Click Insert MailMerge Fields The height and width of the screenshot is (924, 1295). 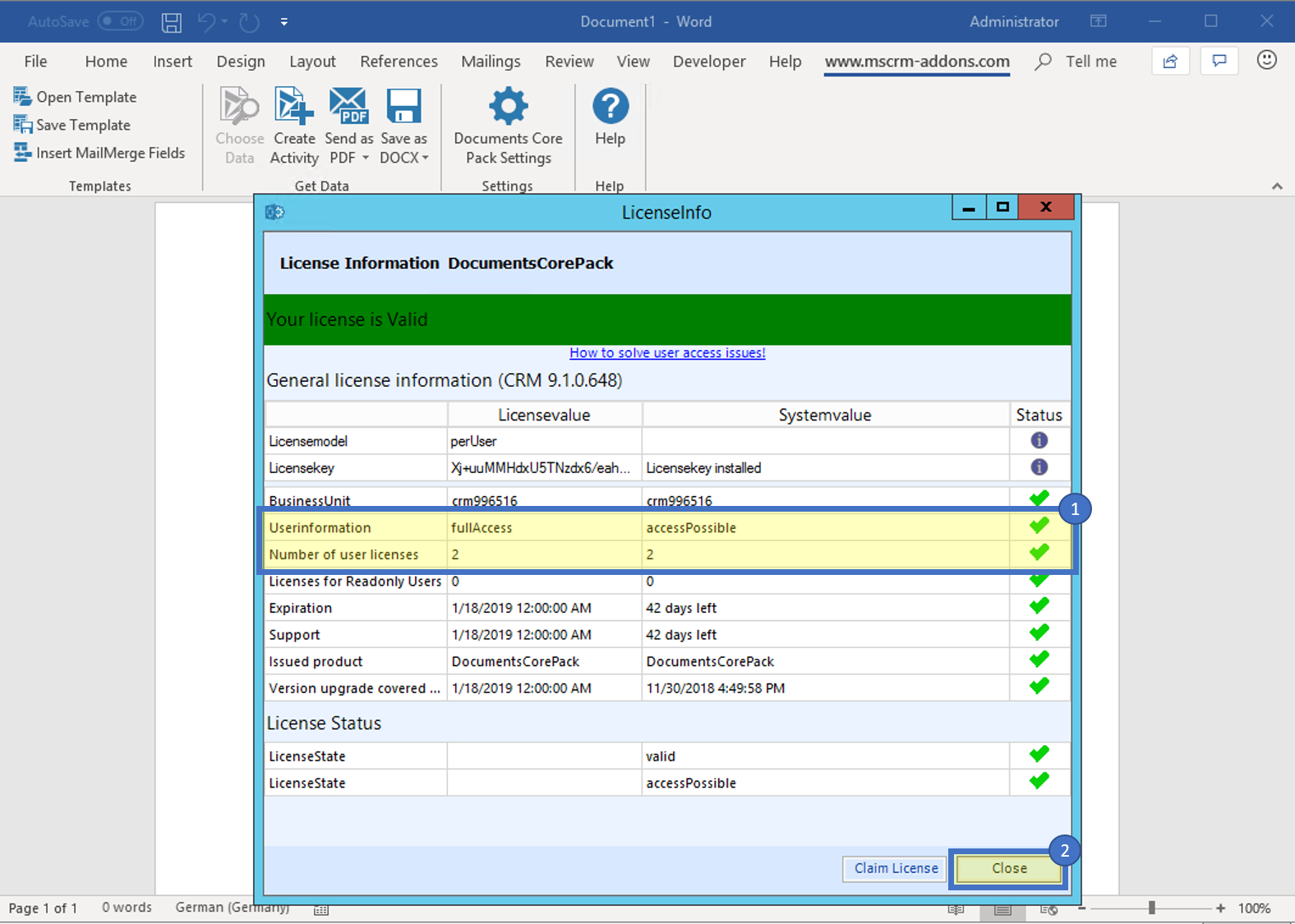(x=99, y=153)
